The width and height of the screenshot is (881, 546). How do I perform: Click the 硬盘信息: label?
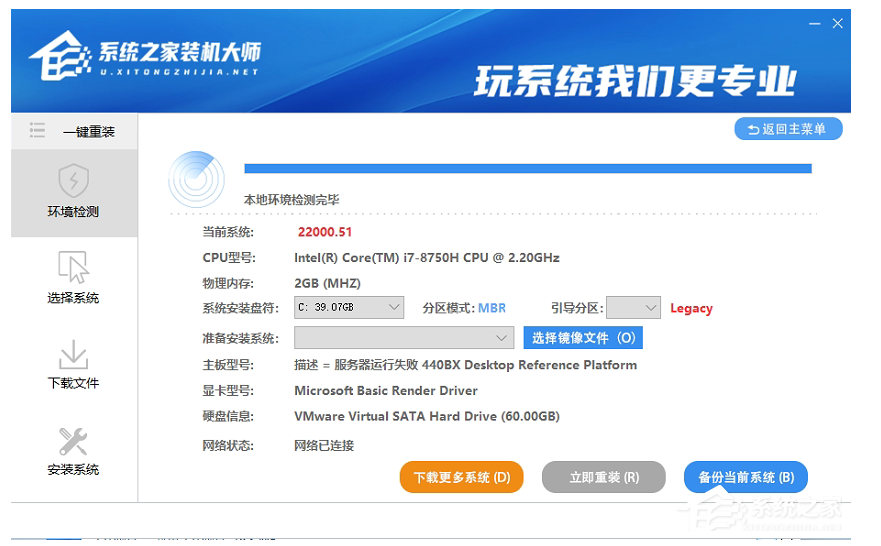pos(228,416)
